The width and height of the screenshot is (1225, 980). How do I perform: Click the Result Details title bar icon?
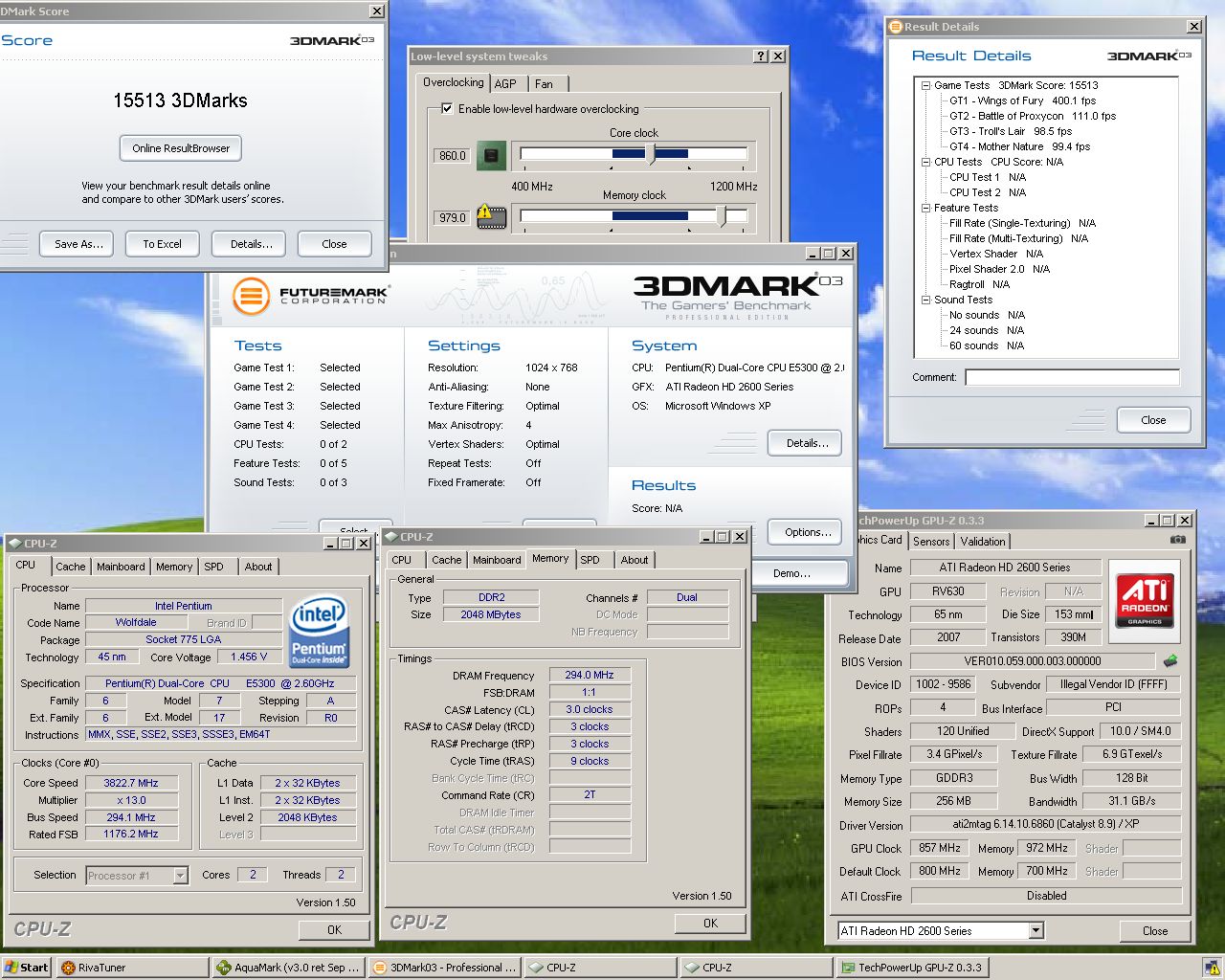(896, 27)
